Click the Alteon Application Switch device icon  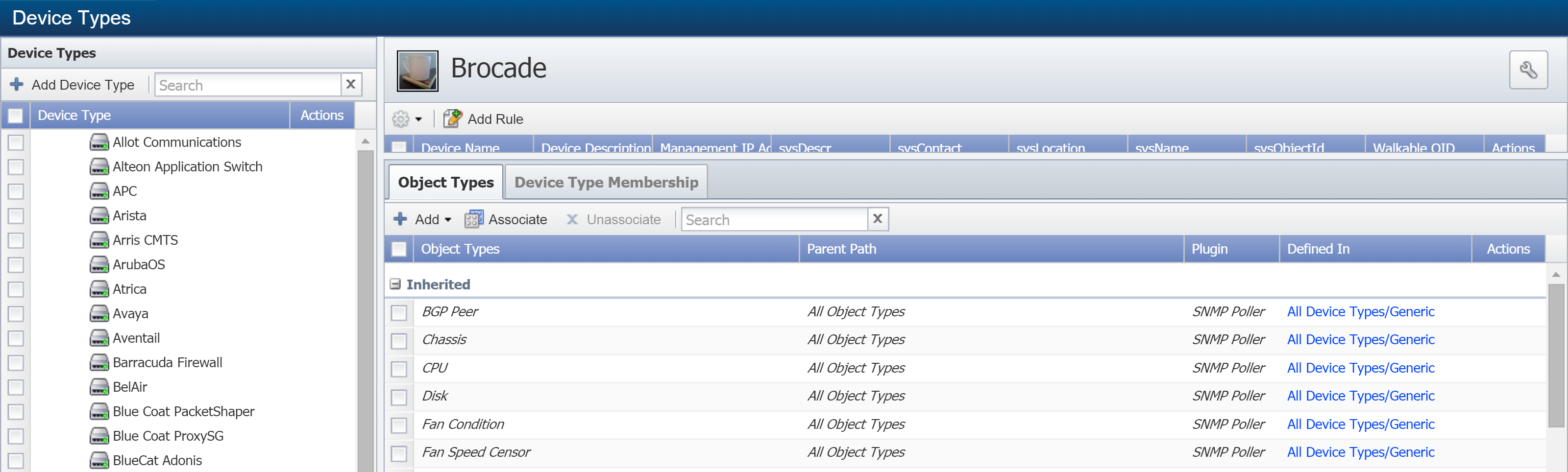99,166
